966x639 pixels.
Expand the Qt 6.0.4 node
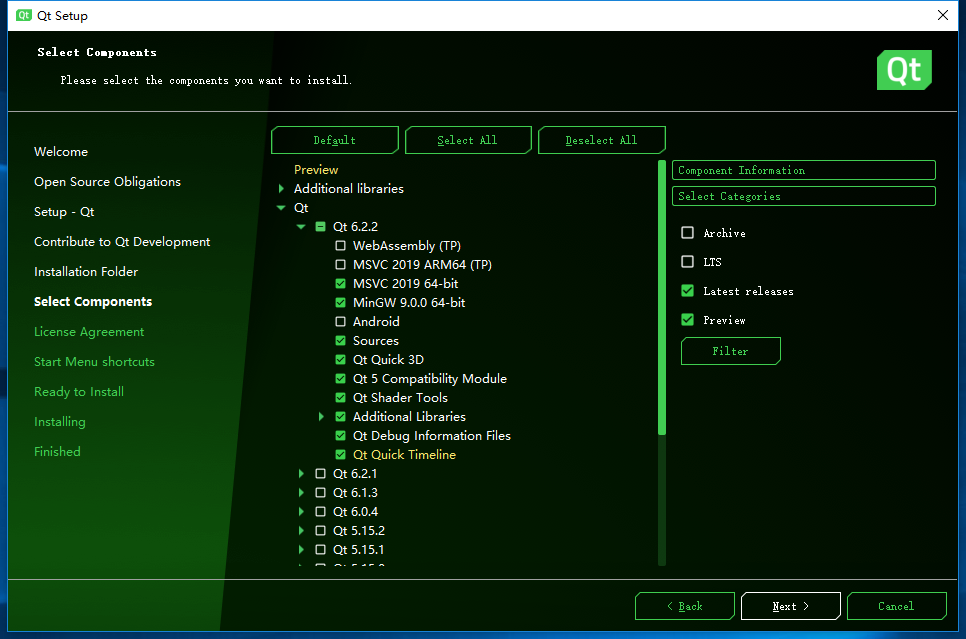pyautogui.click(x=301, y=511)
